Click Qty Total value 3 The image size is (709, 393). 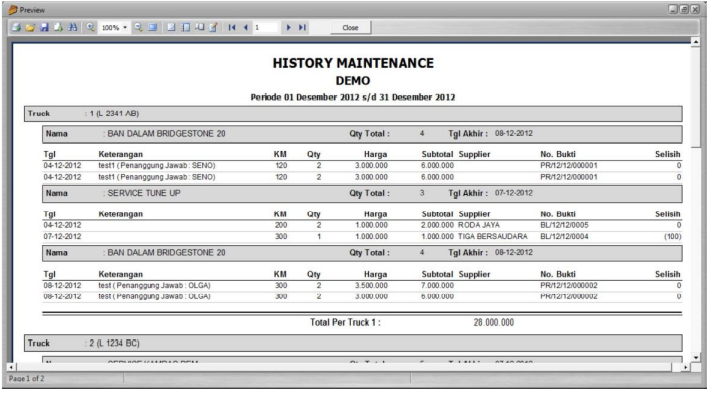click(x=422, y=193)
